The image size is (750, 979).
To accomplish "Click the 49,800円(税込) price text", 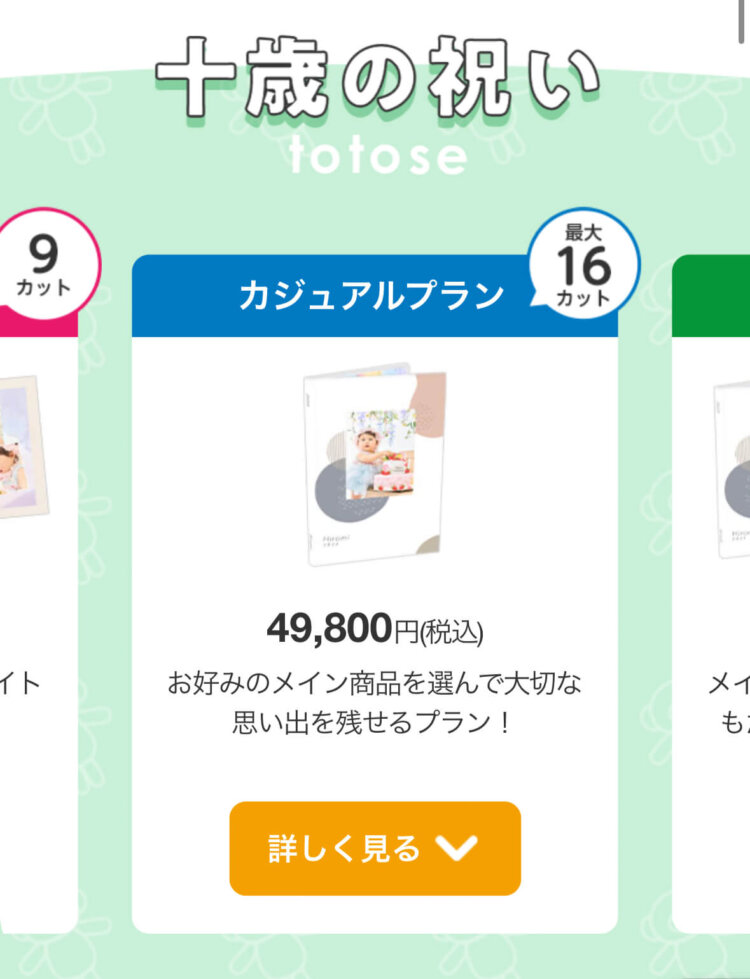I will click(375, 629).
